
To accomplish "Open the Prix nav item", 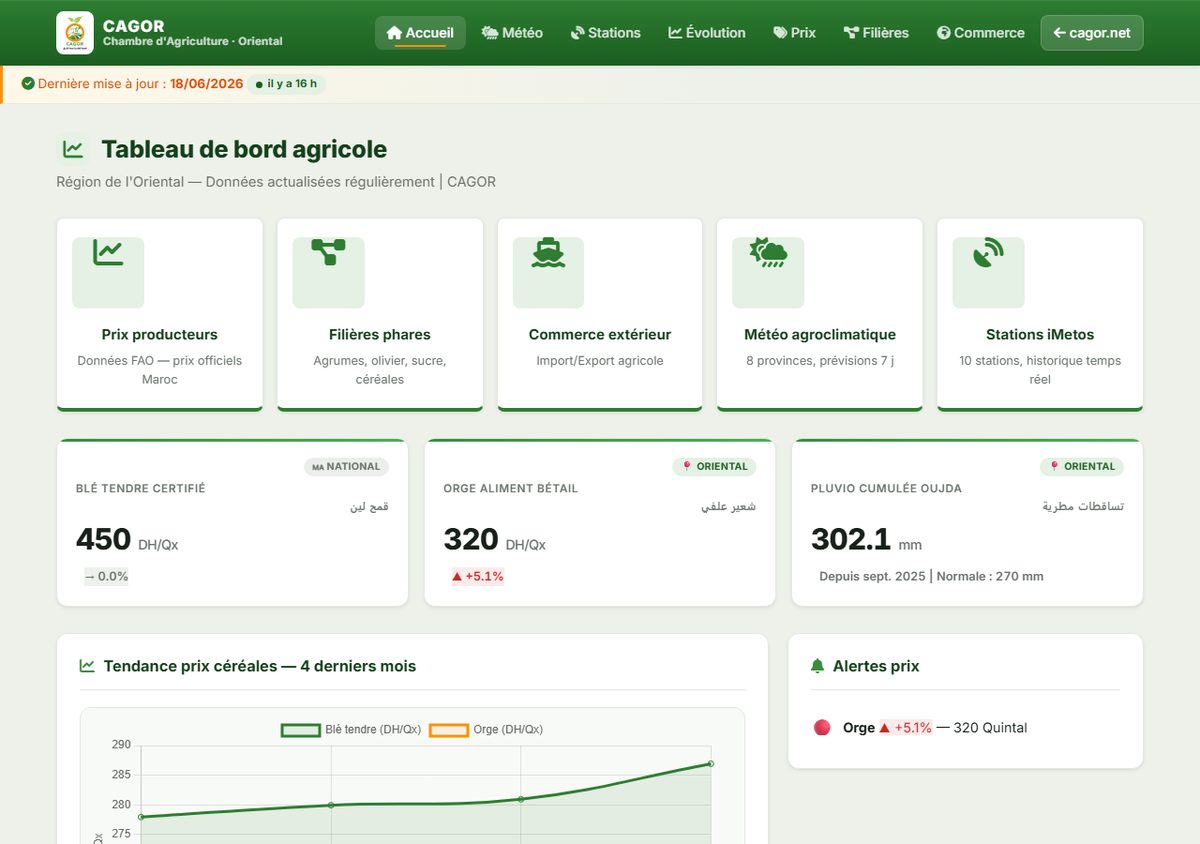I will pos(795,33).
